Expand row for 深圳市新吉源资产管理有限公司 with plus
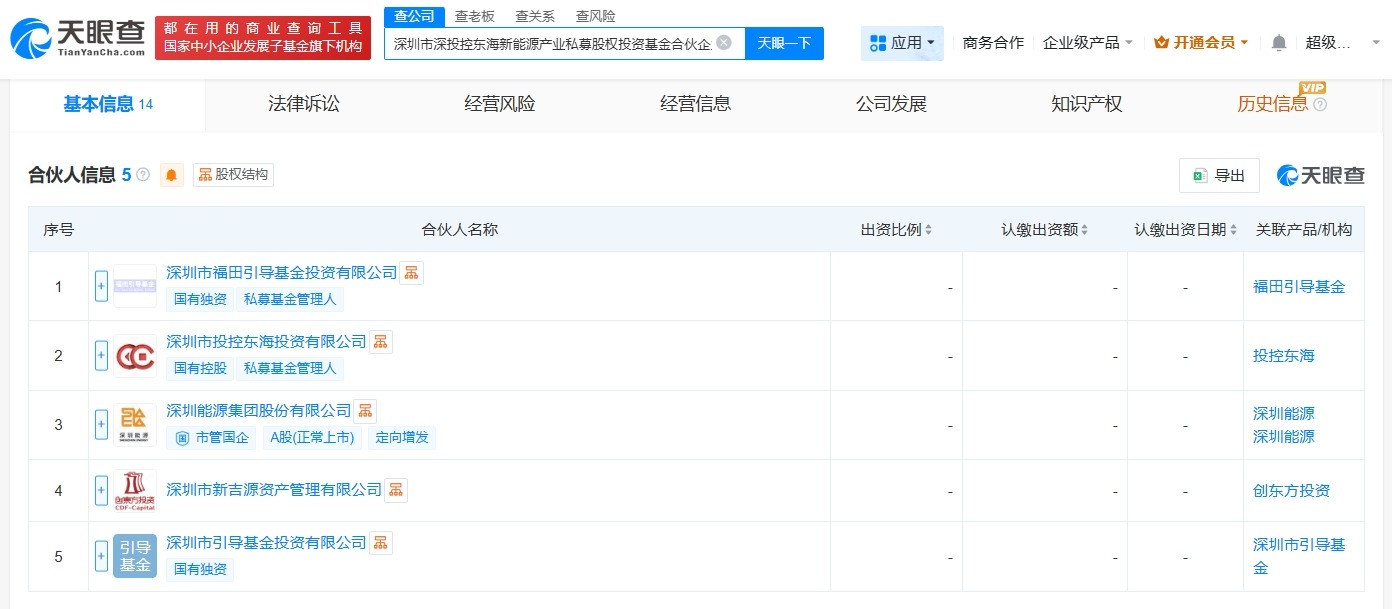The width and height of the screenshot is (1392, 609). pos(101,490)
